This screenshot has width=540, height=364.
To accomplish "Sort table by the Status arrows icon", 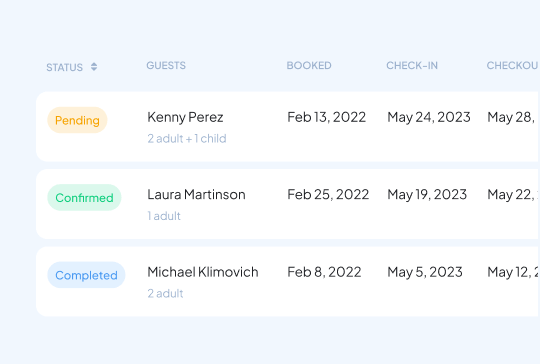I will [x=94, y=67].
